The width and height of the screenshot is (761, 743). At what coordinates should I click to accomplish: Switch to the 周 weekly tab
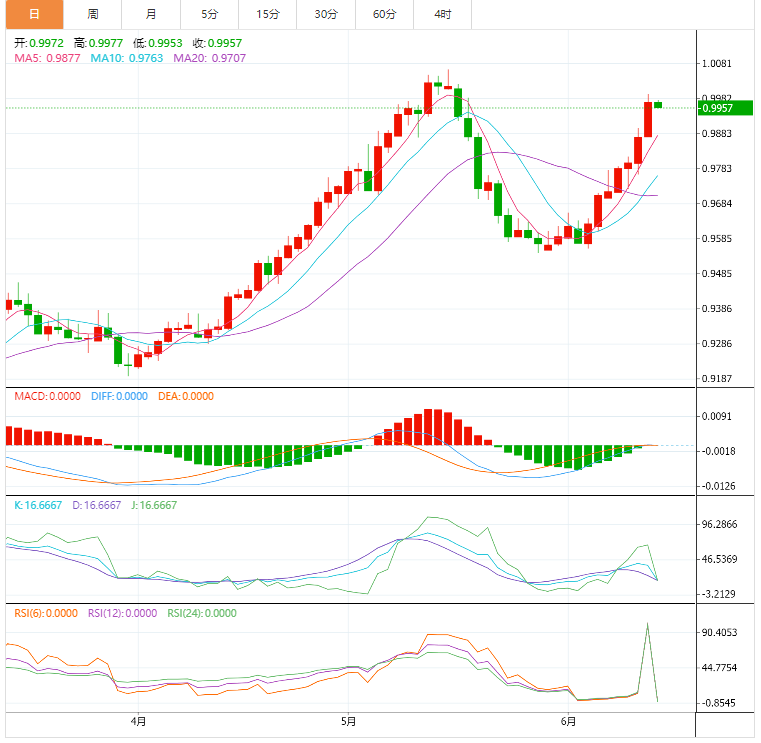tap(92, 14)
